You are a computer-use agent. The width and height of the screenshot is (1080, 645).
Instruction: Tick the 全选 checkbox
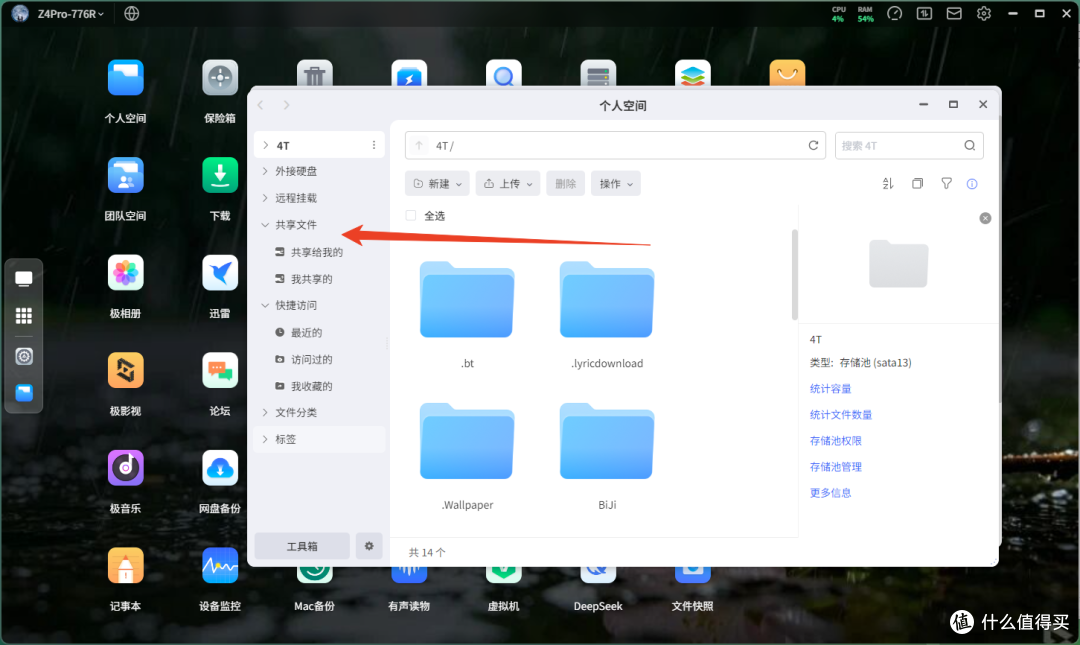point(411,216)
